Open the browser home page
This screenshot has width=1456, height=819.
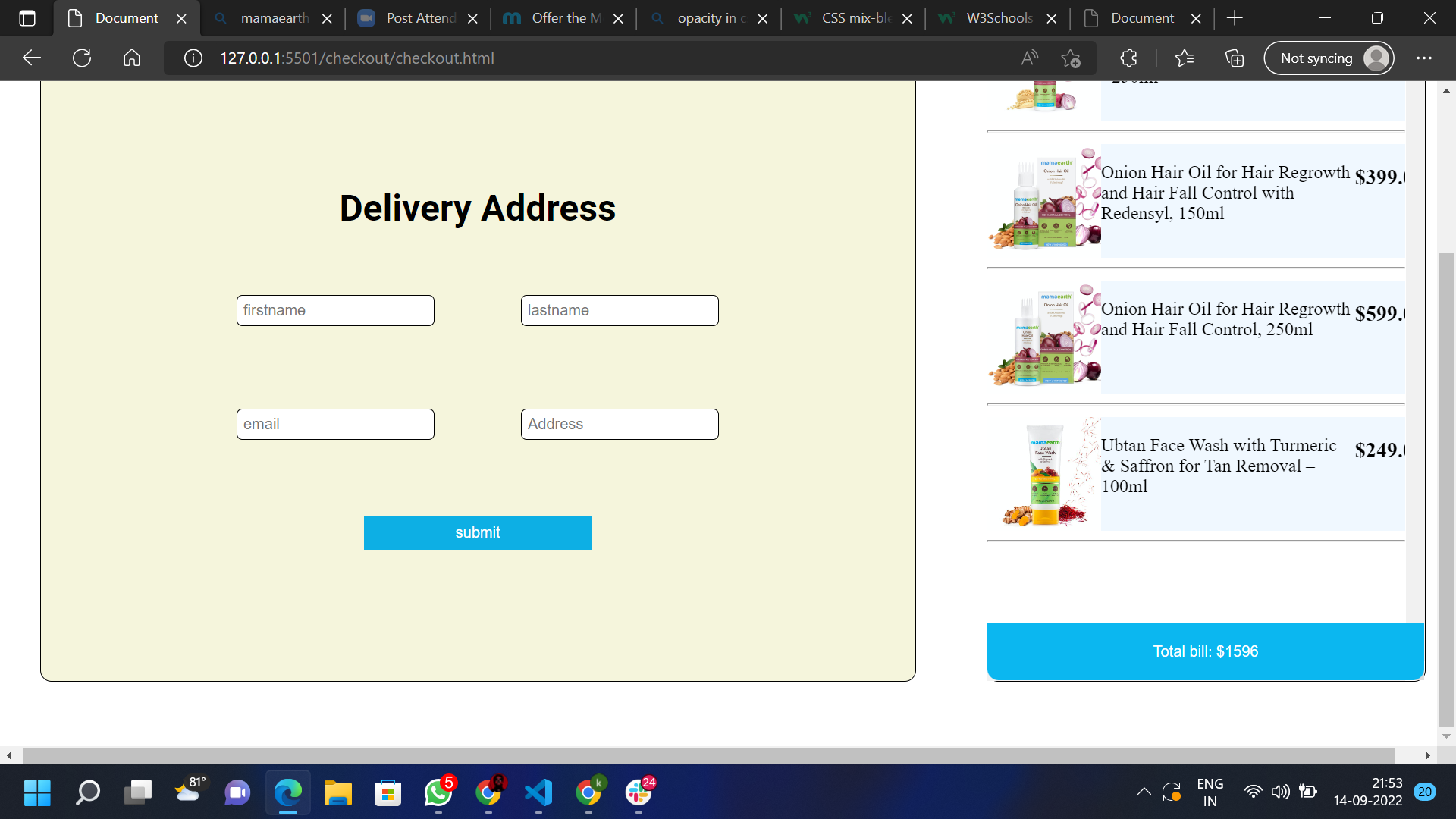[131, 58]
